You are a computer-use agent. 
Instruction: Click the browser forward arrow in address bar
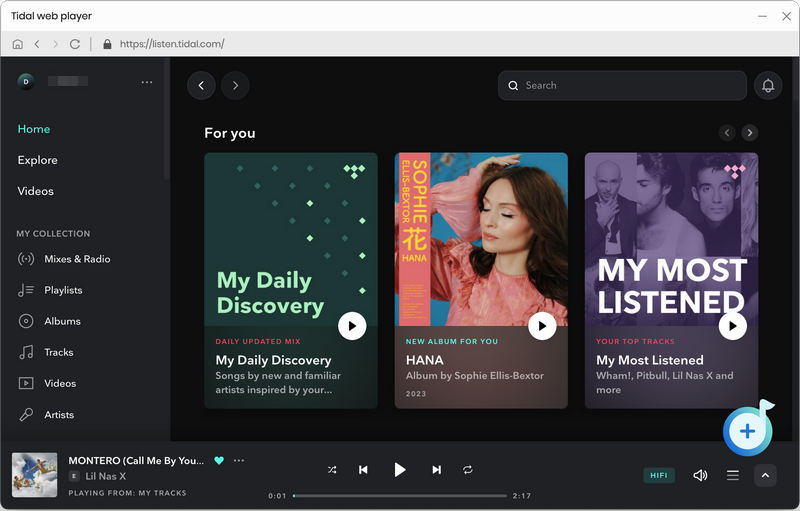(55, 44)
